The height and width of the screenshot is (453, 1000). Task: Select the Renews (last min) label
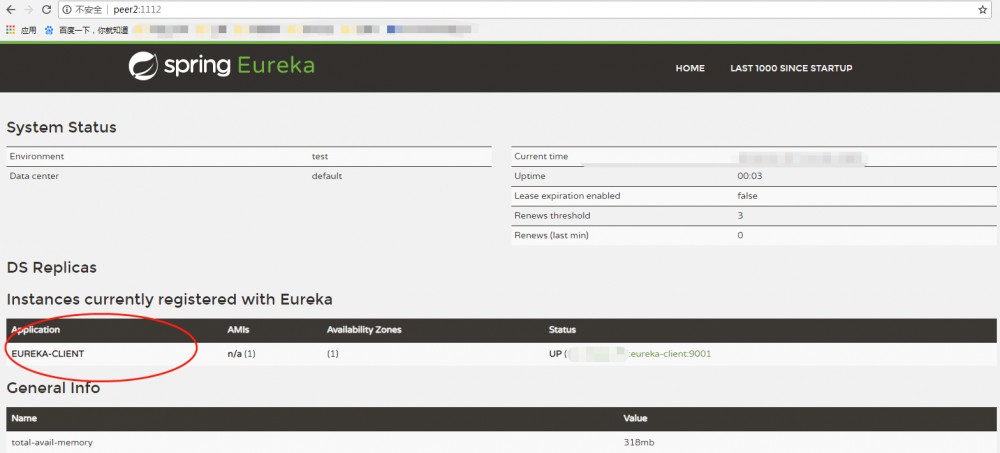551,235
